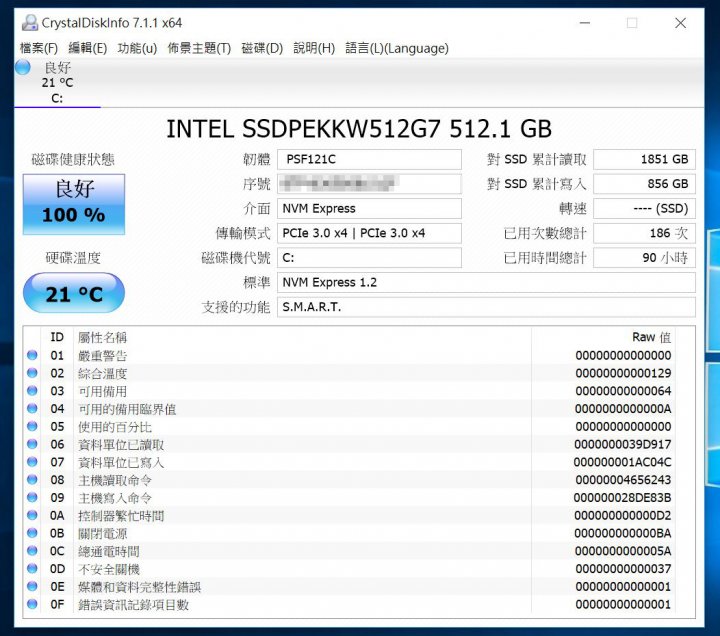Click the power on count 186 次
The height and width of the screenshot is (636, 720).
(x=644, y=233)
